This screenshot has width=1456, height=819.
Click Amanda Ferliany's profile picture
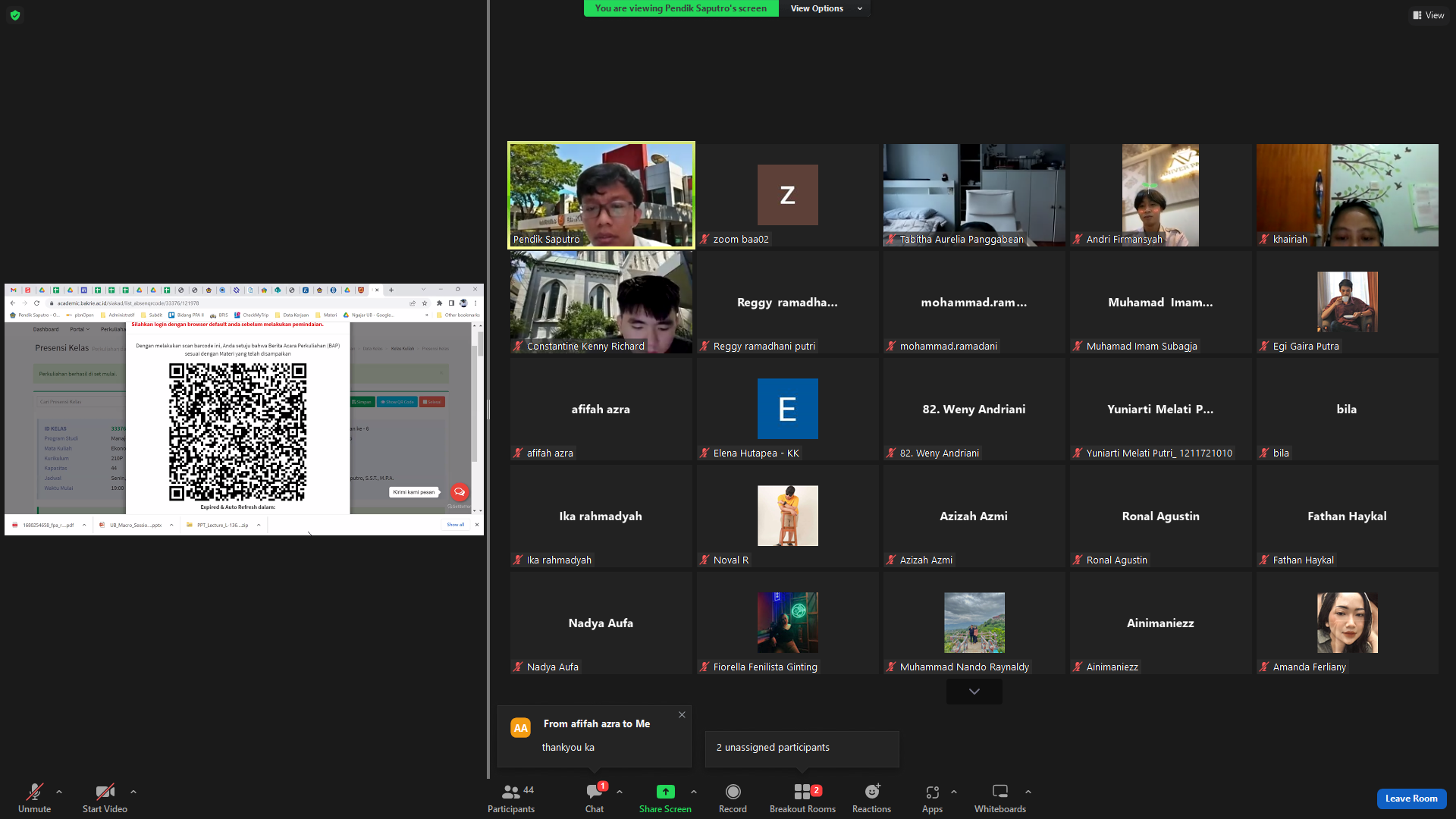pyautogui.click(x=1348, y=623)
